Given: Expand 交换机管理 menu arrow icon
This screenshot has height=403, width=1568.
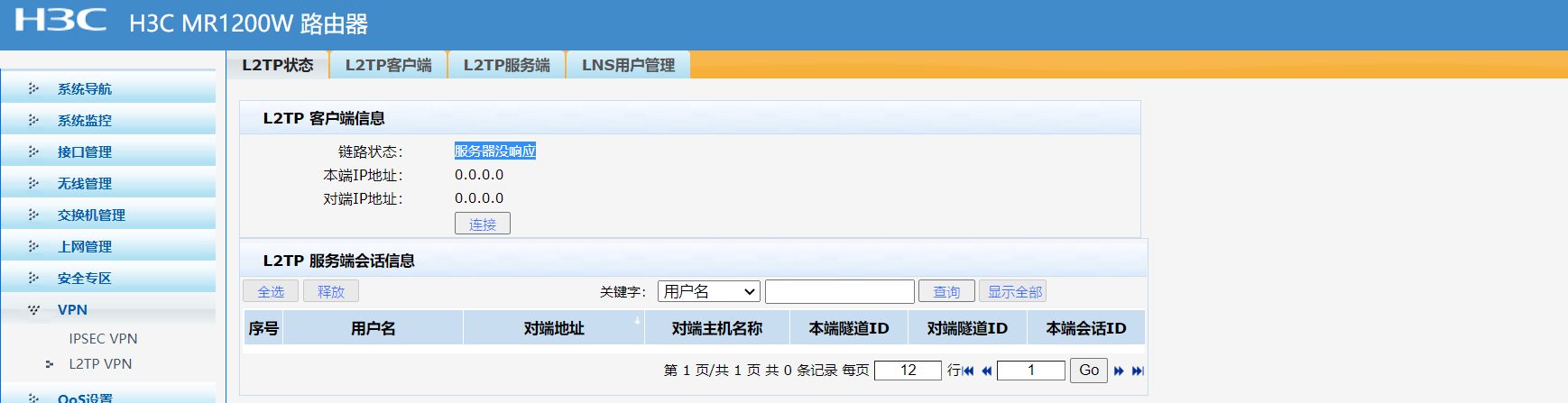Looking at the screenshot, I should 33,215.
